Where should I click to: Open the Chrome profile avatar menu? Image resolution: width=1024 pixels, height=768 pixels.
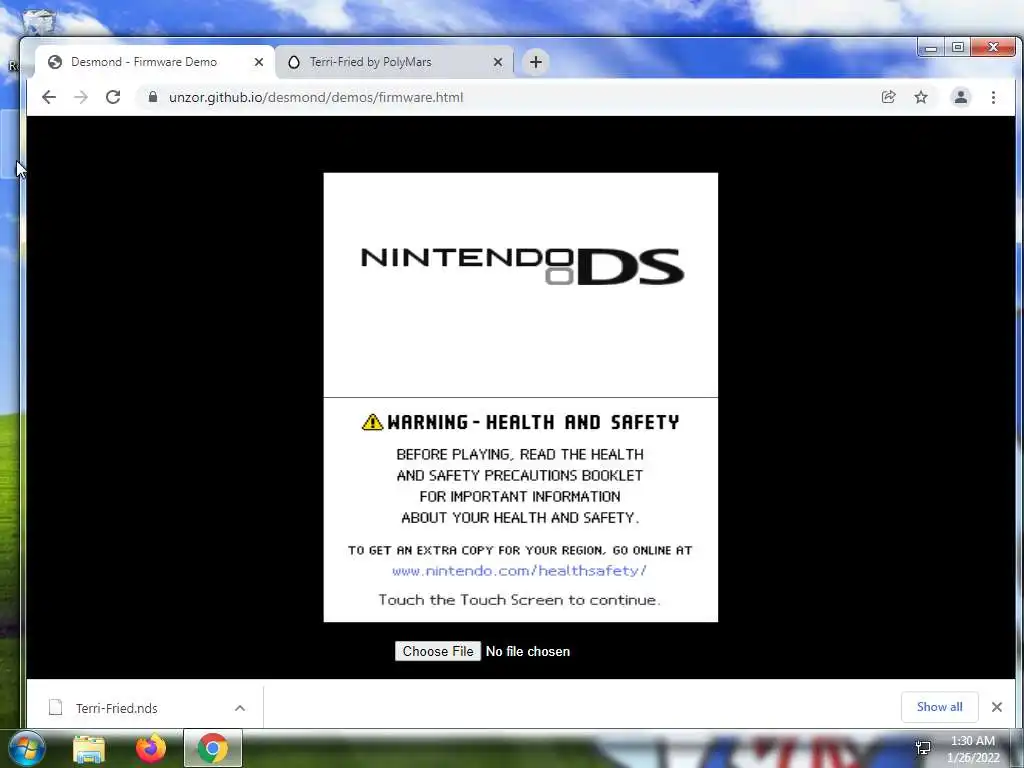pos(961,97)
